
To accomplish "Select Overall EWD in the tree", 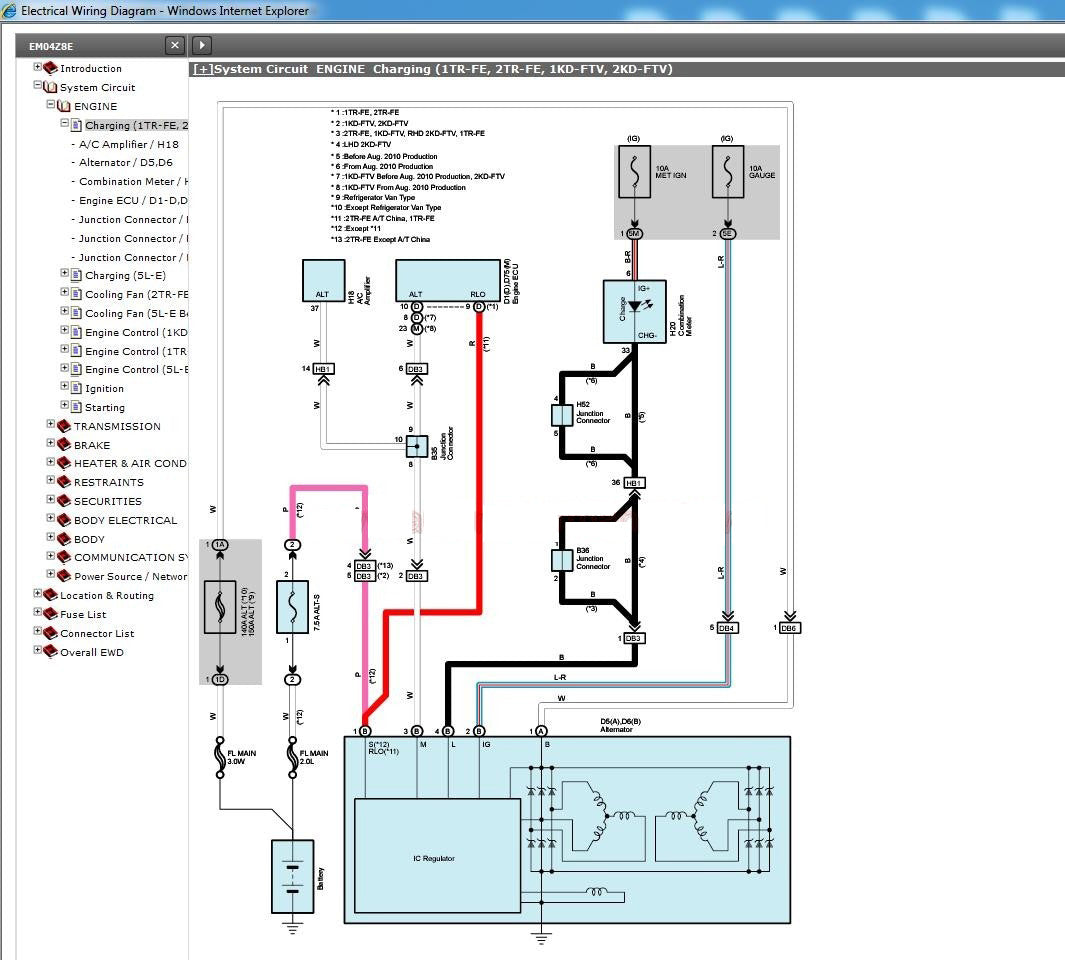I will point(92,653).
